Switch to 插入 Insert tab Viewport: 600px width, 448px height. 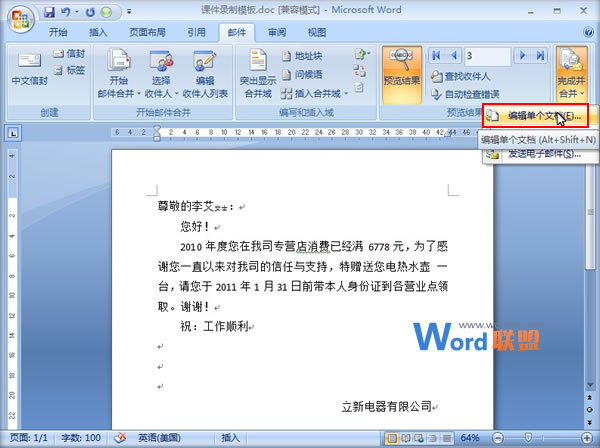click(x=98, y=33)
